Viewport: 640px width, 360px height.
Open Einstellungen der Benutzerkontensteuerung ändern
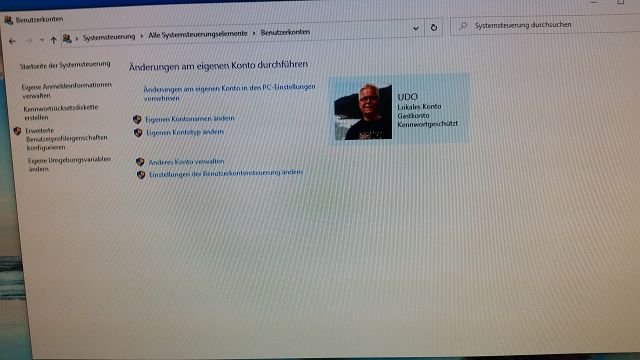(226, 173)
